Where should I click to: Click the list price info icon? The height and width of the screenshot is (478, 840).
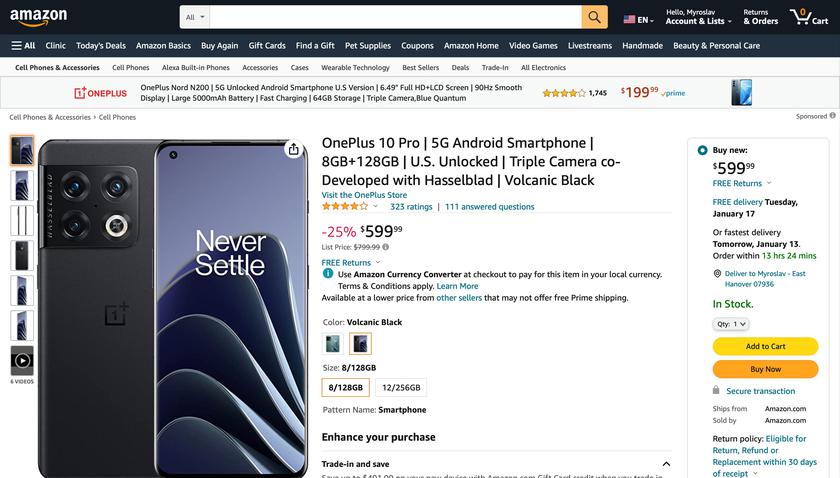pyautogui.click(x=386, y=246)
